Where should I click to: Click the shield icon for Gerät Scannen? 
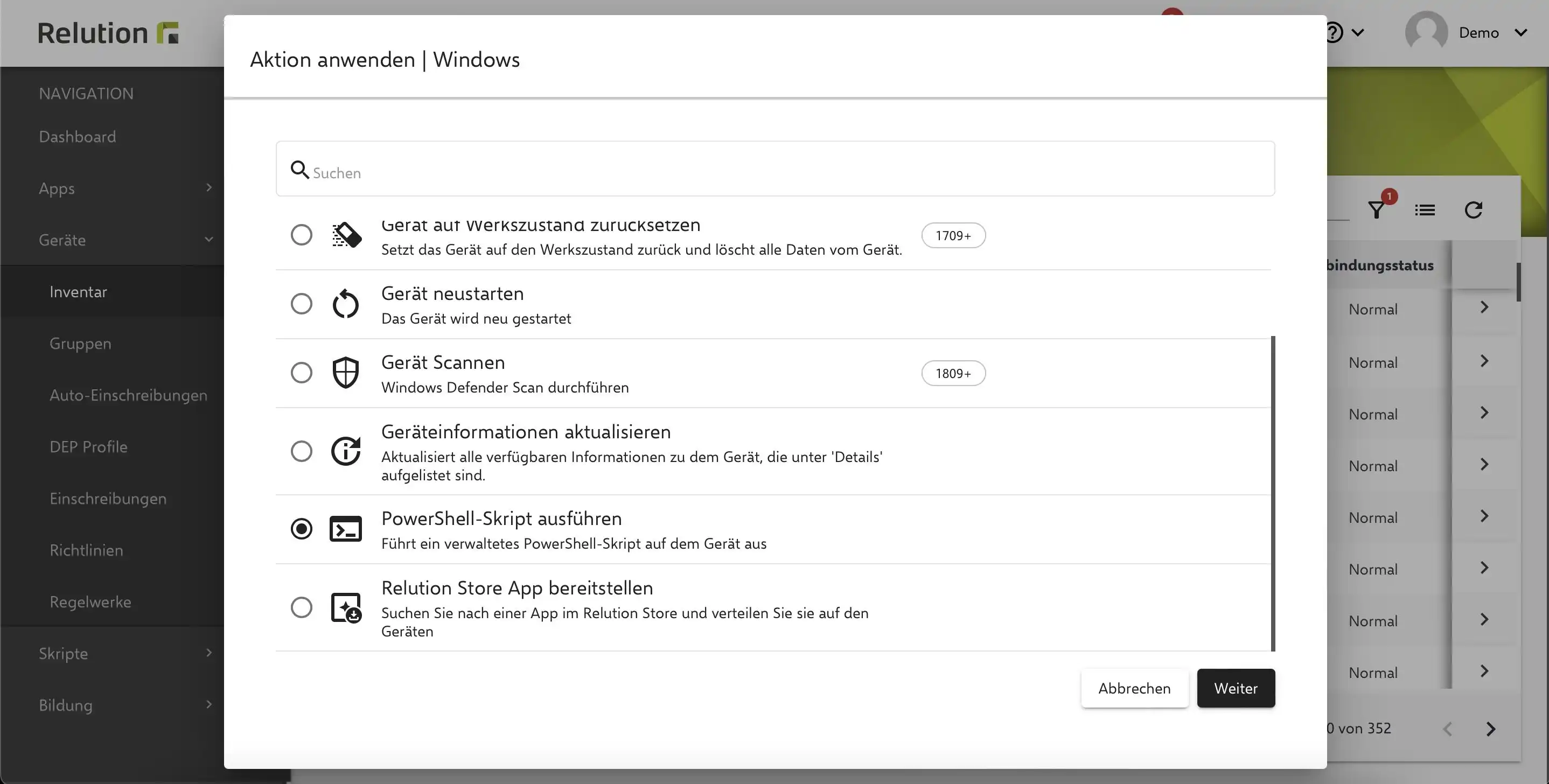pyautogui.click(x=346, y=373)
